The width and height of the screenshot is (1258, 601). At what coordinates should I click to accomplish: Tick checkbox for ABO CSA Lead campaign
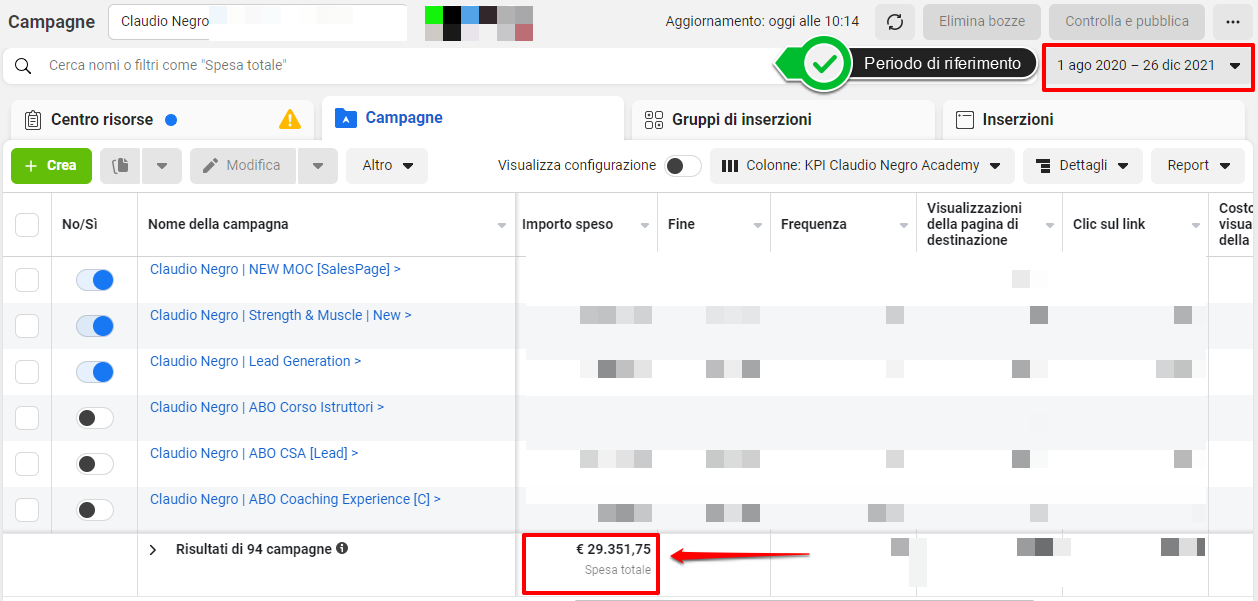click(x=27, y=464)
